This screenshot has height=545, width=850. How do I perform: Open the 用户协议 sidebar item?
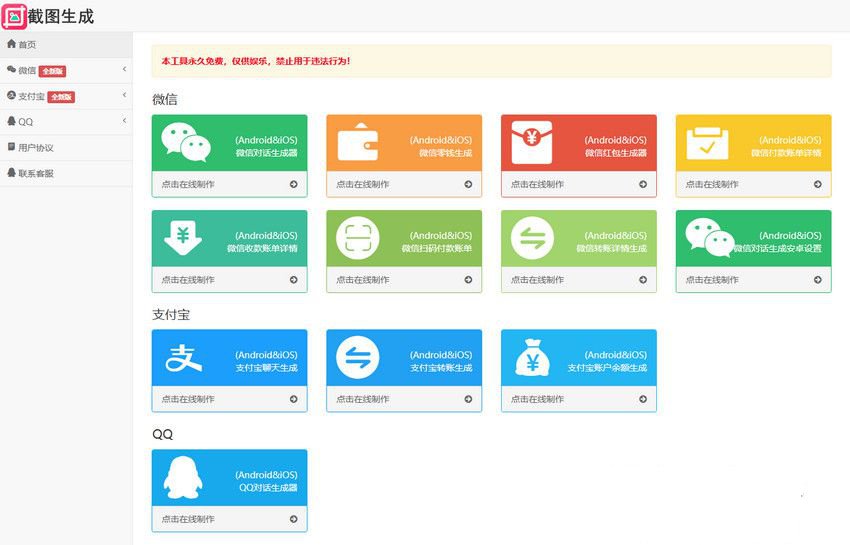66,148
